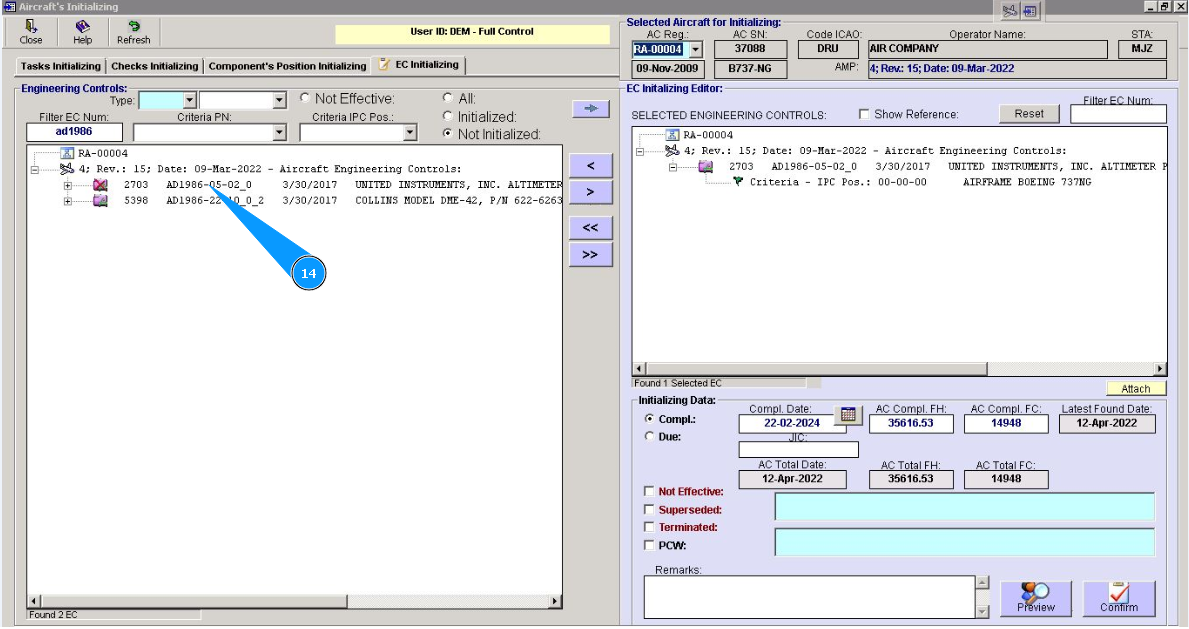Click the arrow icon beside All option
1189x629 pixels.
(x=590, y=108)
